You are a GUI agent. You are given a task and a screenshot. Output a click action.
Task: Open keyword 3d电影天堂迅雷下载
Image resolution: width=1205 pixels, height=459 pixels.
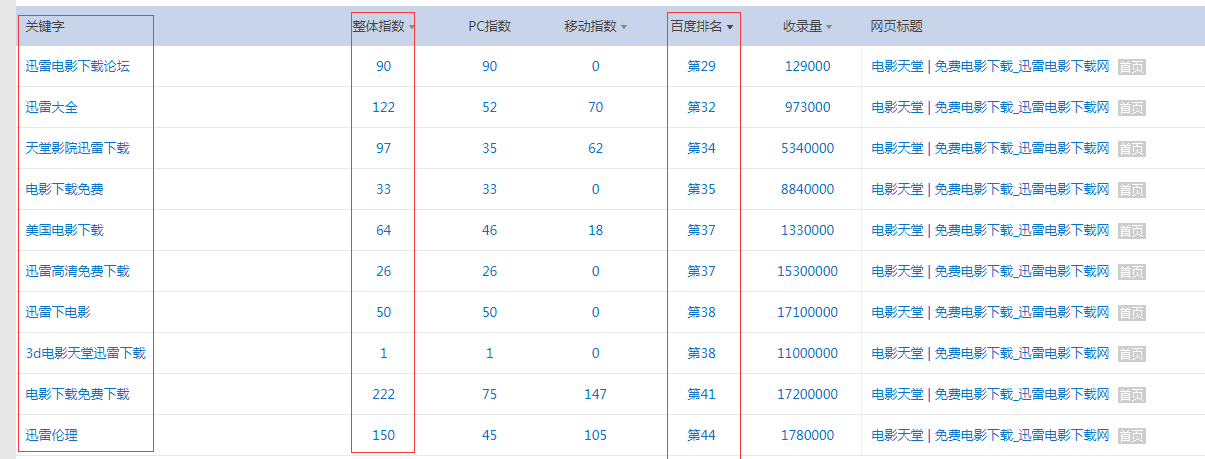[85, 353]
